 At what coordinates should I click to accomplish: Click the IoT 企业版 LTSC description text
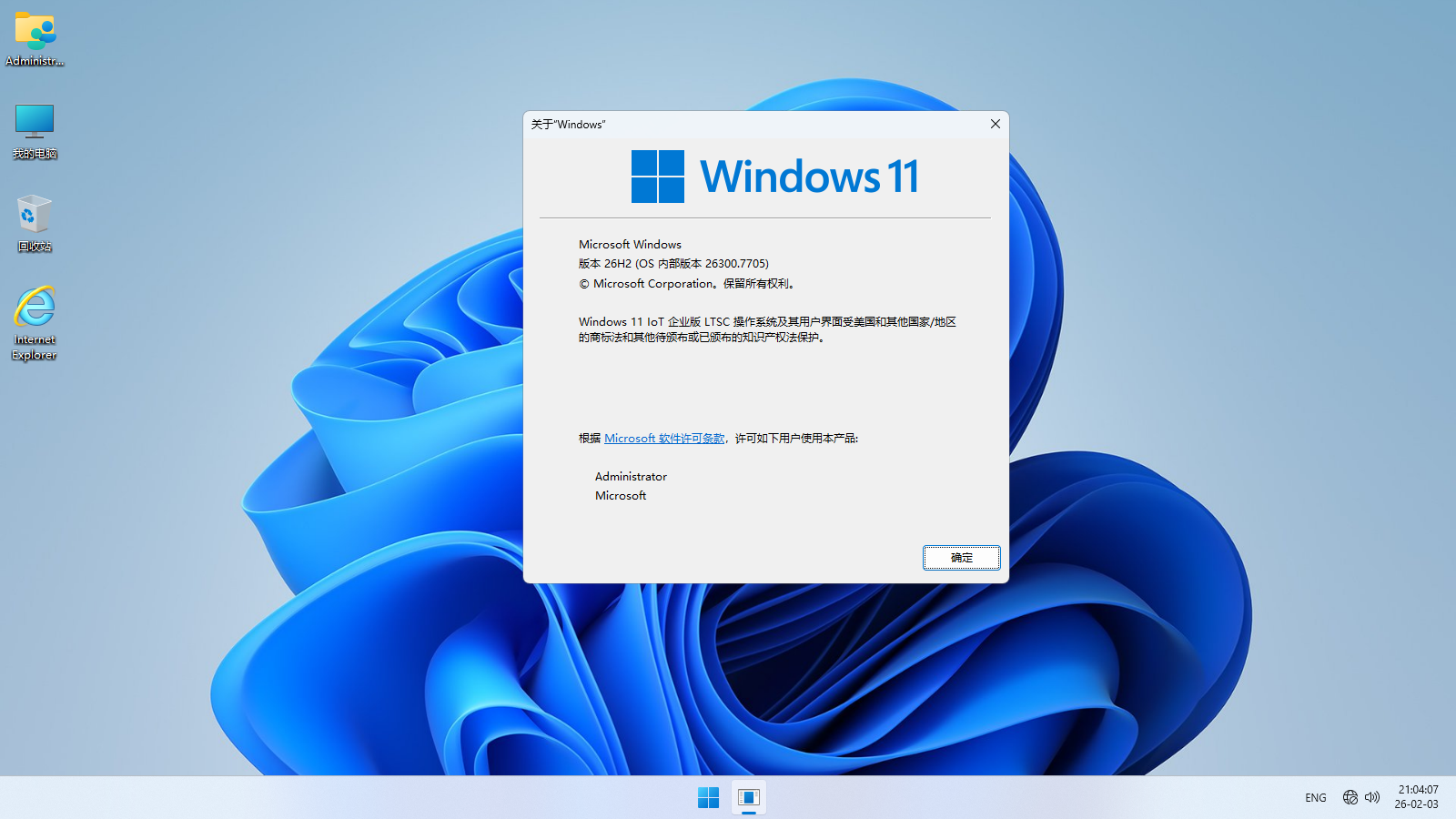(767, 329)
